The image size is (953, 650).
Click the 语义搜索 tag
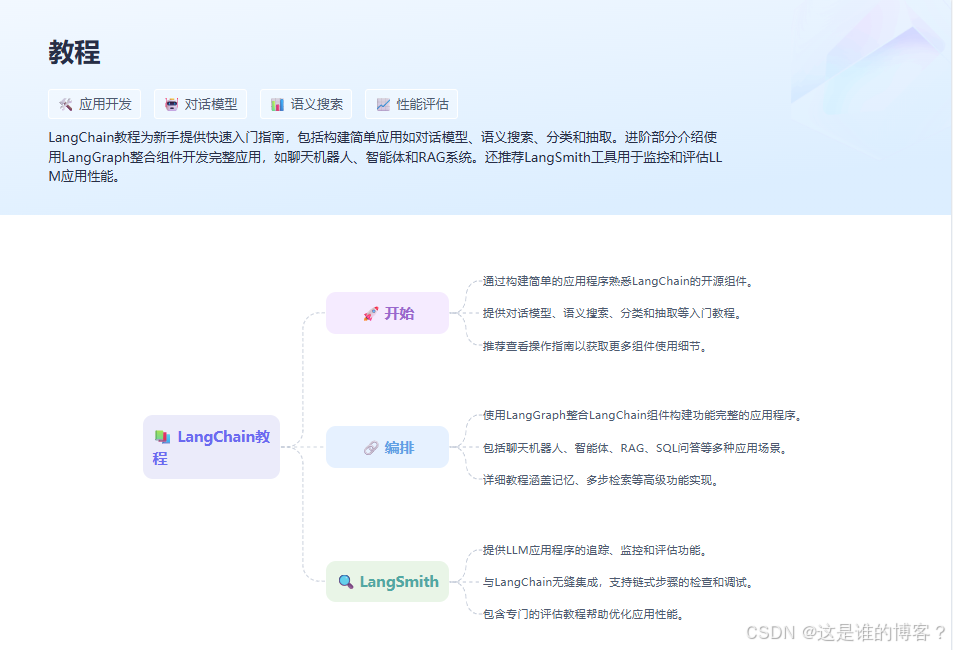click(x=306, y=104)
